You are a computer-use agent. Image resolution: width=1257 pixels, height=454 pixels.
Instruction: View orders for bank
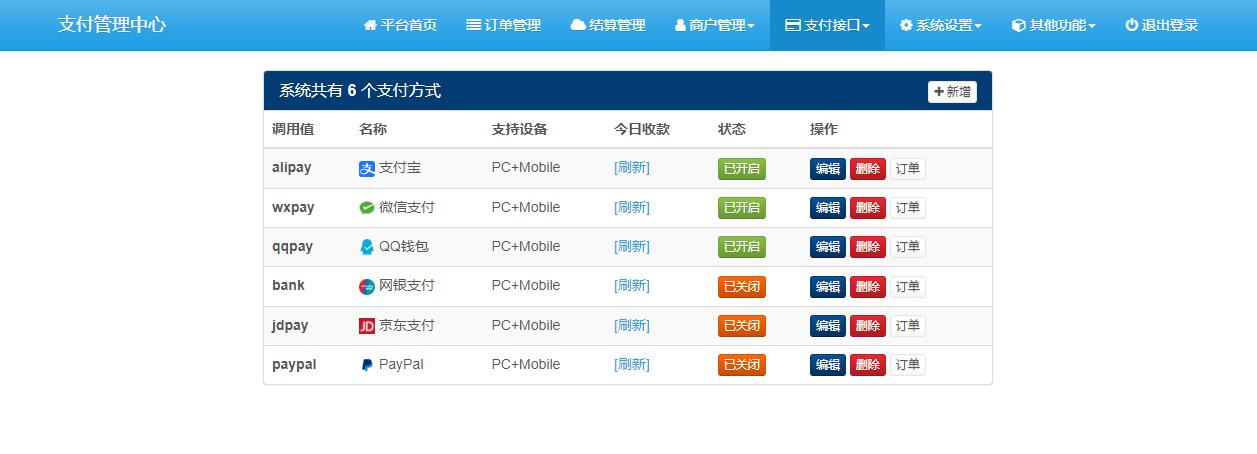(908, 287)
